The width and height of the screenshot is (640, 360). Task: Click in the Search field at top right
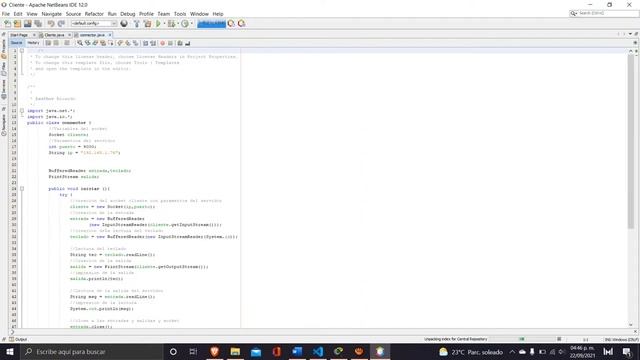[x=604, y=13]
